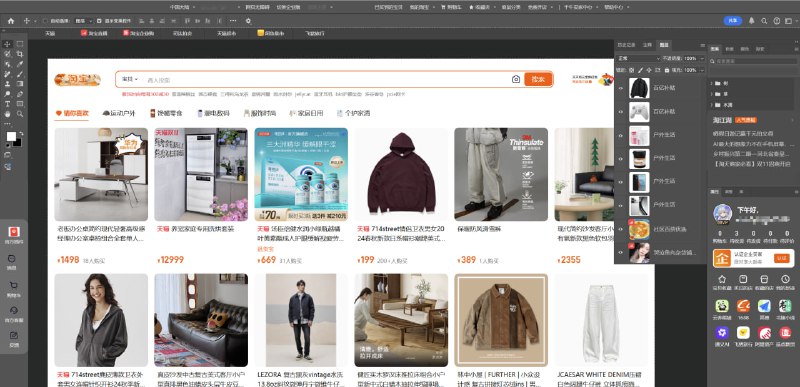Open the 飞猪旅行 link
800x387 pixels.
coord(314,33)
